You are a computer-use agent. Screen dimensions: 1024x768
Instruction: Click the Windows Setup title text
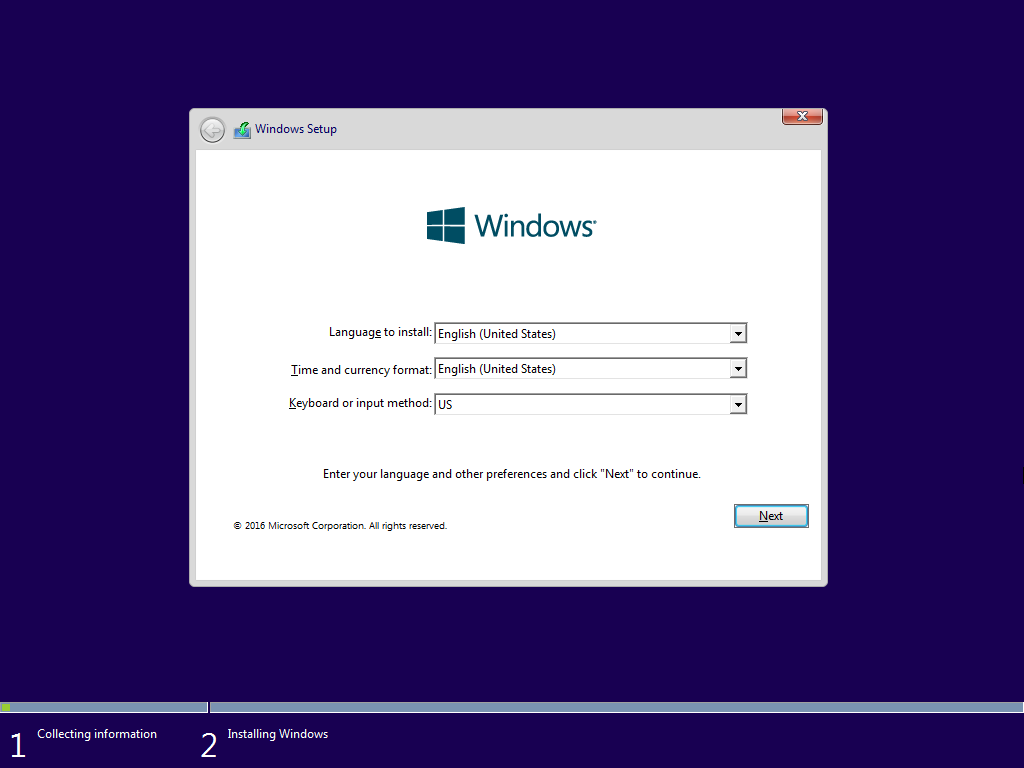[x=296, y=129]
